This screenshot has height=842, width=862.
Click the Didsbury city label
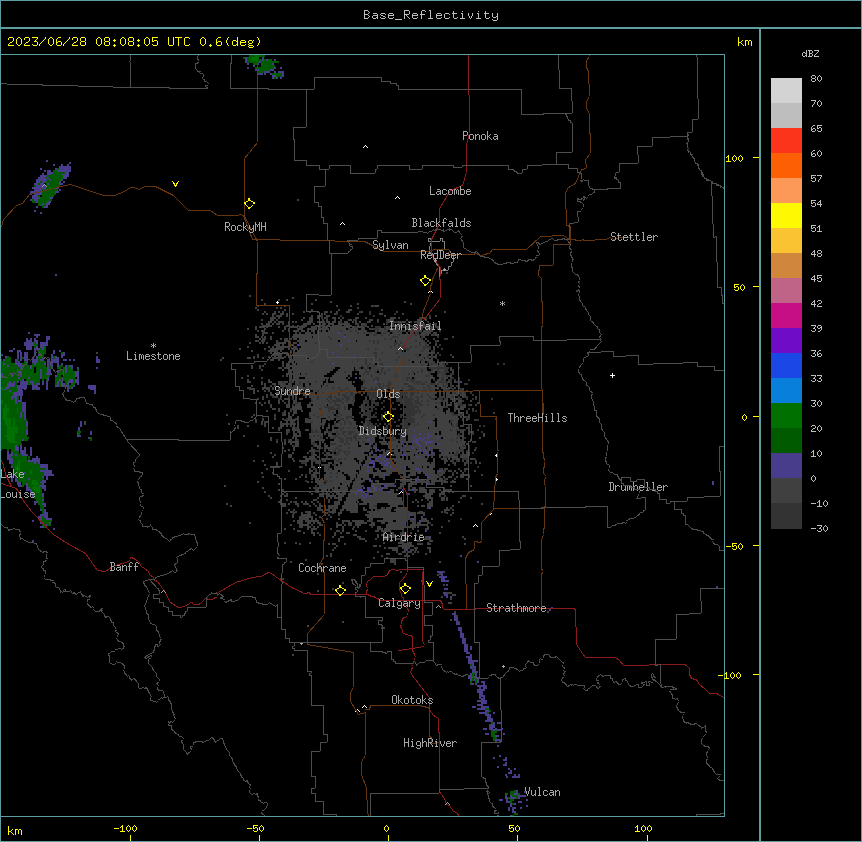(x=383, y=431)
